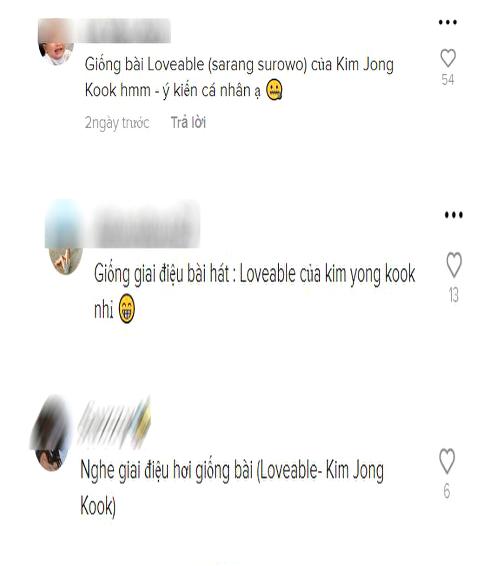View the third commenter's profile avatar

pyautogui.click(x=51, y=434)
